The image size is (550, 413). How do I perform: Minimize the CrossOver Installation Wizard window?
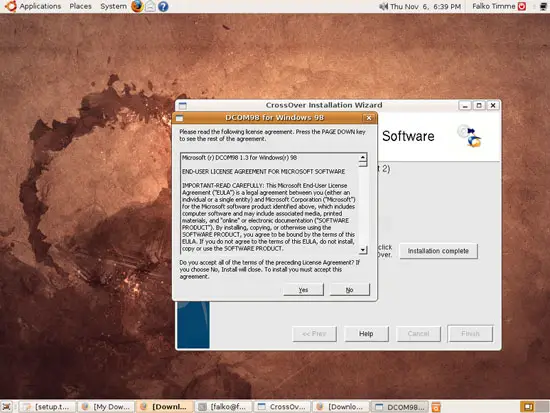(465, 105)
